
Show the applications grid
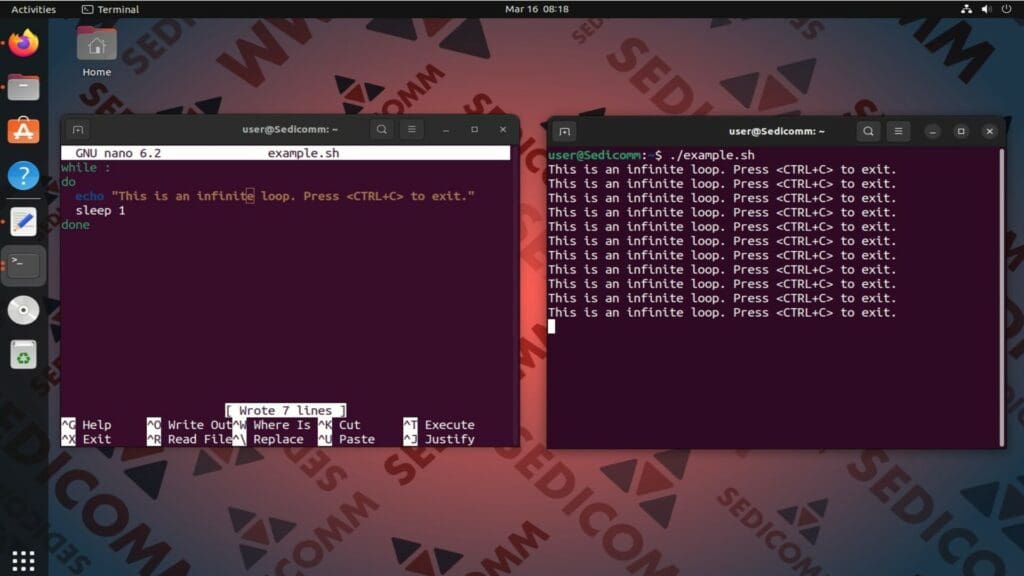[x=24, y=560]
